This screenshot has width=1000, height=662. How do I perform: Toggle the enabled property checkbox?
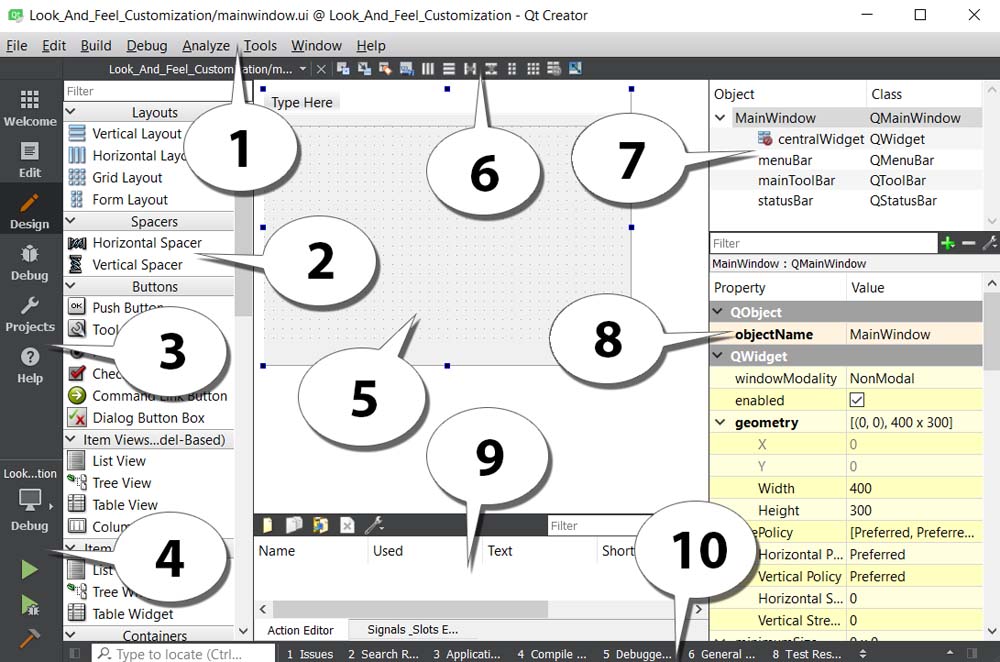857,400
